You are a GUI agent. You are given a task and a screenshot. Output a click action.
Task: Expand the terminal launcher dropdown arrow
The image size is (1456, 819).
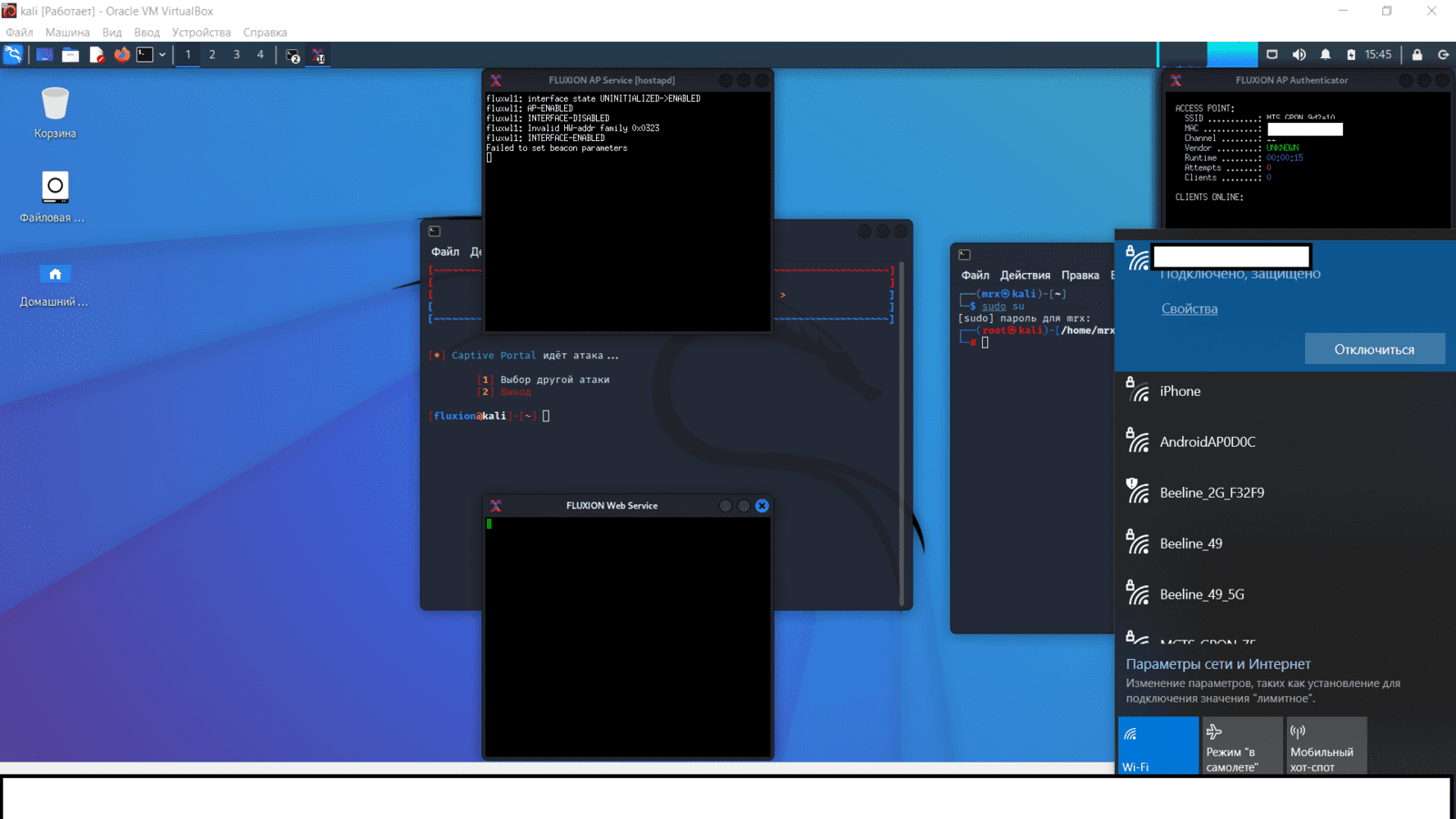point(162,55)
